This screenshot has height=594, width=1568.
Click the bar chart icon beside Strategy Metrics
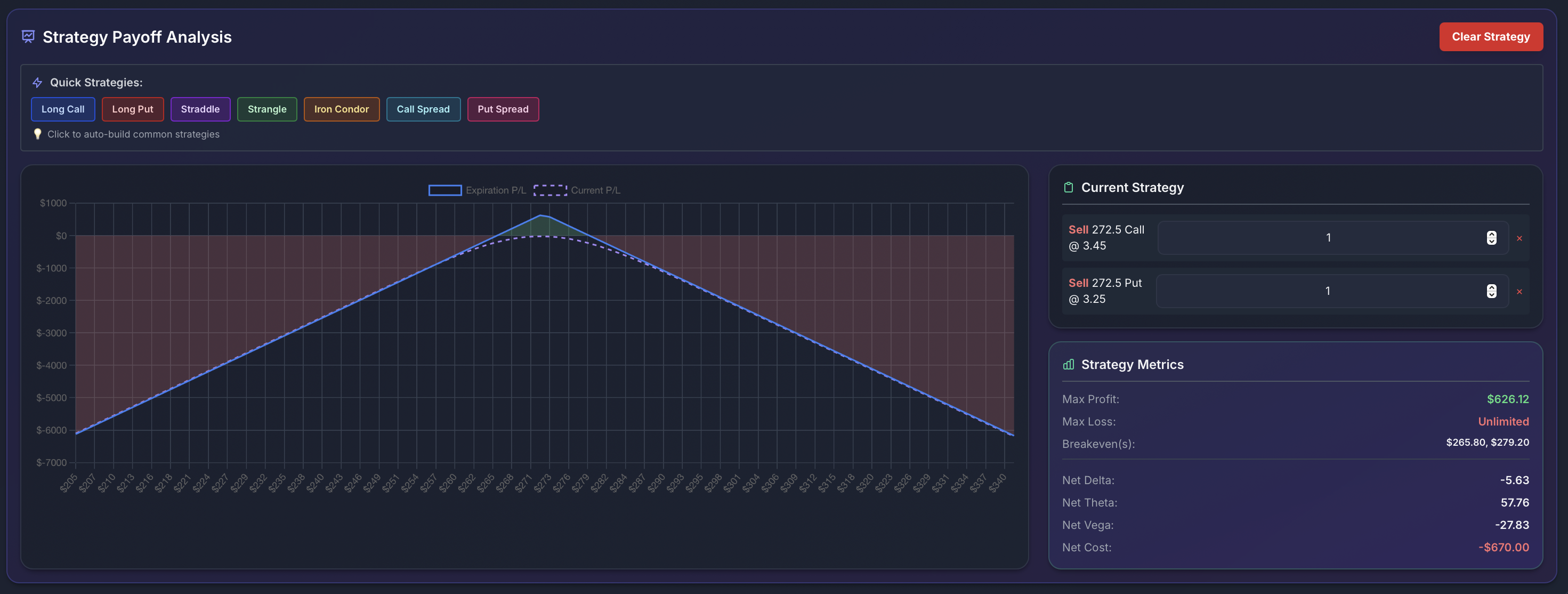click(1068, 364)
